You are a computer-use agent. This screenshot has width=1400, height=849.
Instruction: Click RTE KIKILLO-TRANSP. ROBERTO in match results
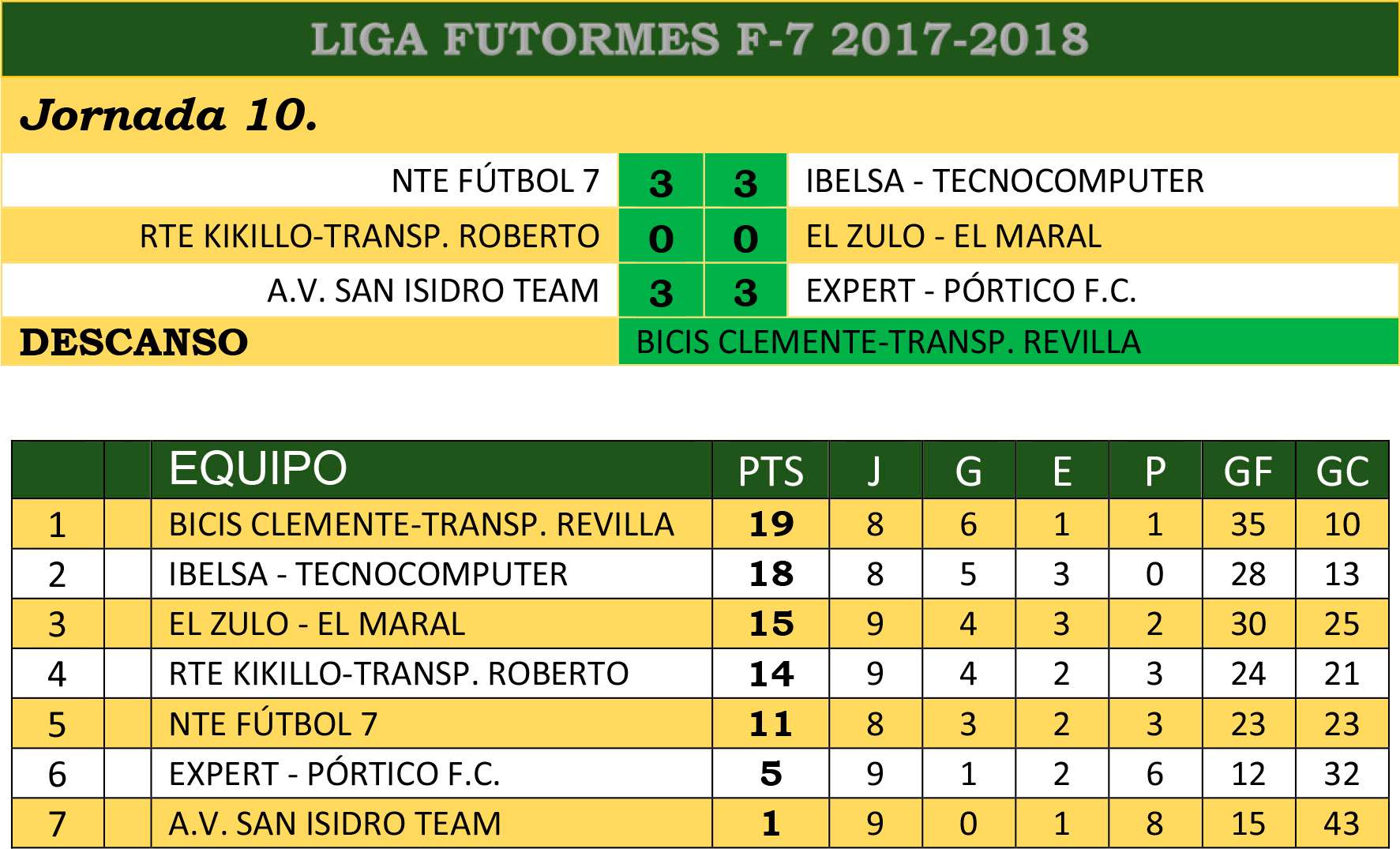[370, 236]
